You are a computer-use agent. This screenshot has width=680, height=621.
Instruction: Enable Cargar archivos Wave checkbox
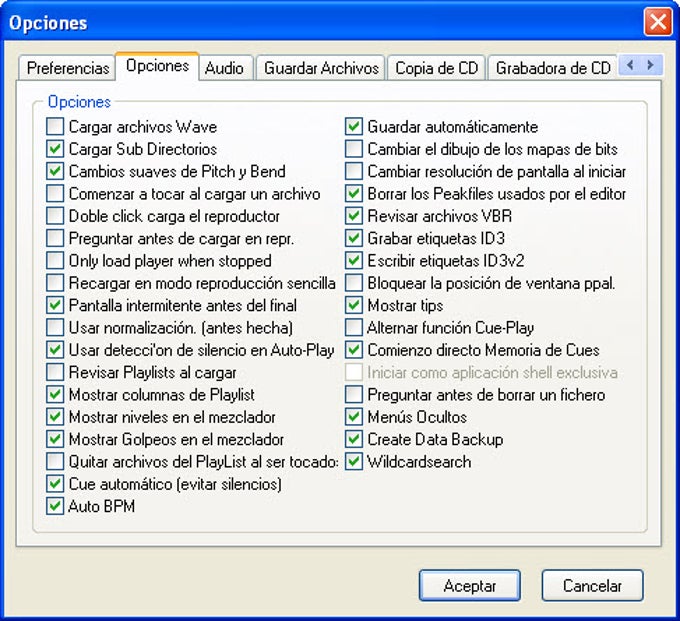click(55, 127)
